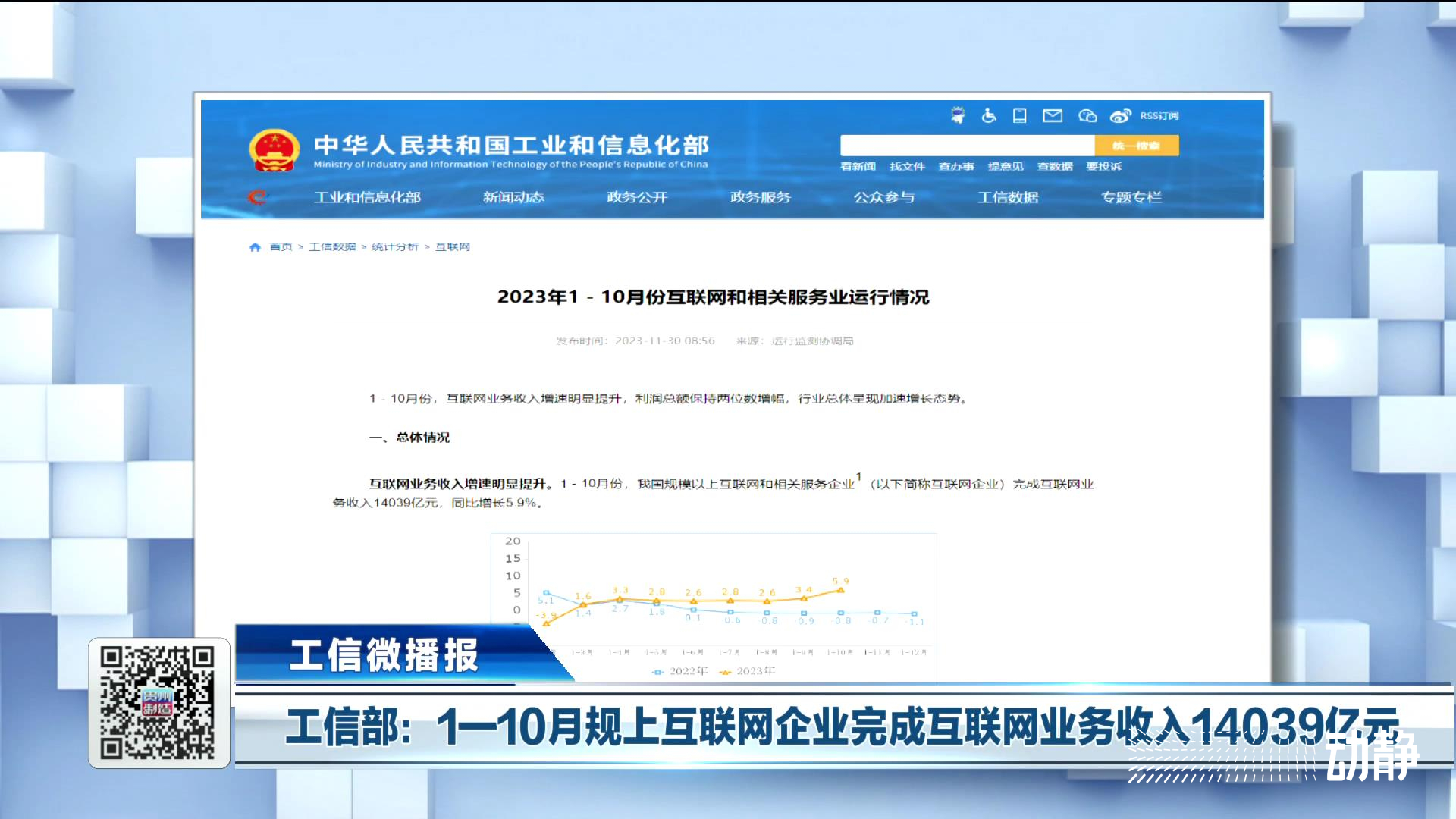The width and height of the screenshot is (1456, 819).
Task: Open the 专题专栏 nav menu
Action: point(1131,197)
